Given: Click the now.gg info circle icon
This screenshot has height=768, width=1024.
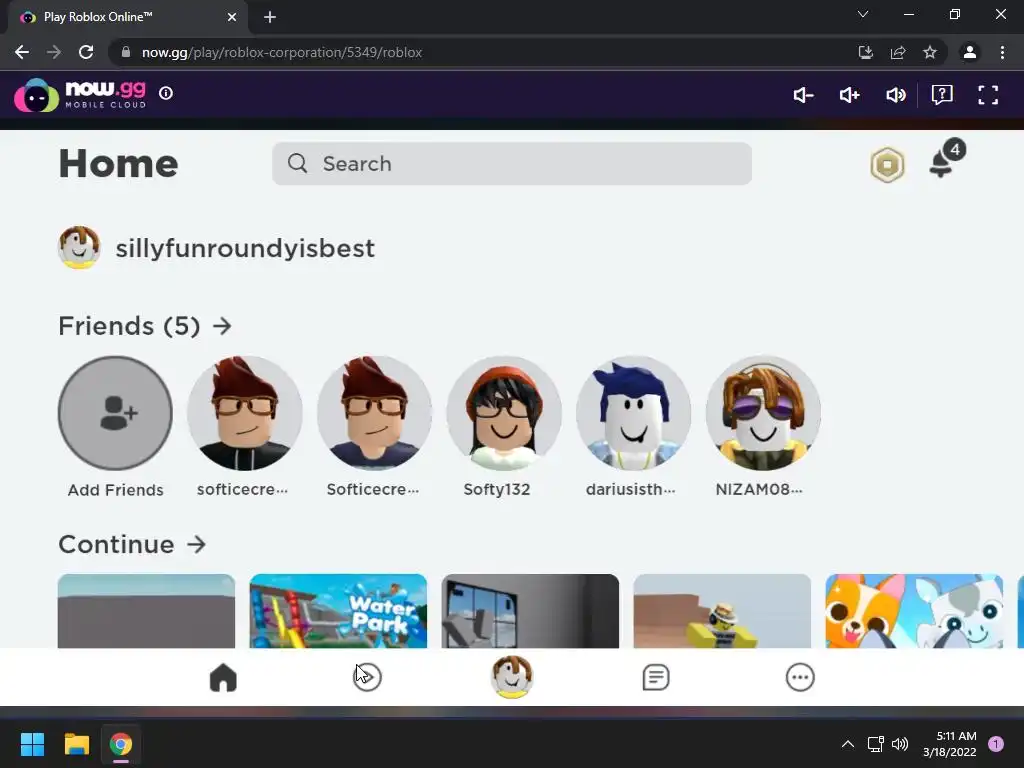Looking at the screenshot, I should [166, 93].
